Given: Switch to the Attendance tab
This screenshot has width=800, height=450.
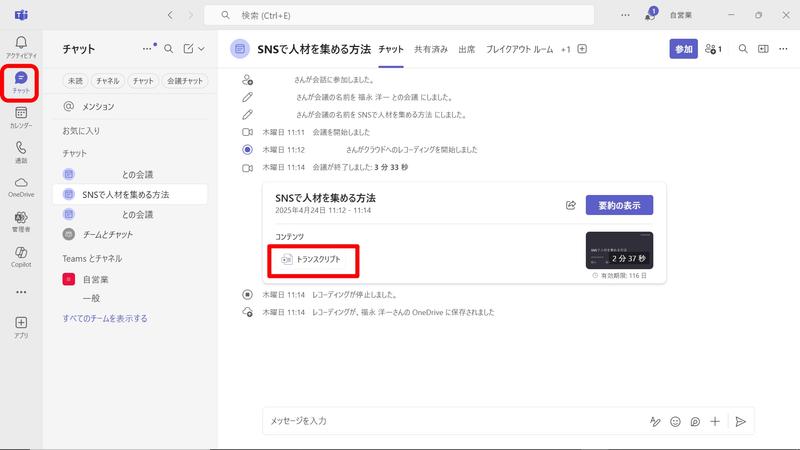Looking at the screenshot, I should 466,49.
